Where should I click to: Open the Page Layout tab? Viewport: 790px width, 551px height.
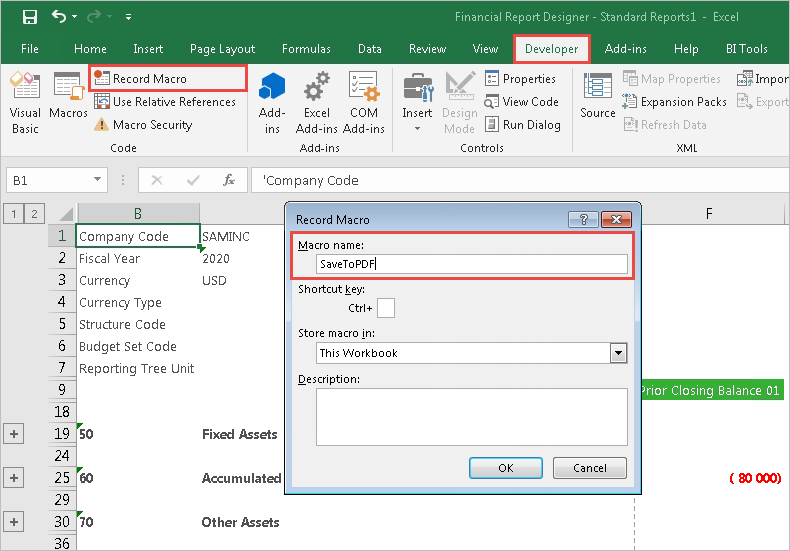tap(222, 49)
